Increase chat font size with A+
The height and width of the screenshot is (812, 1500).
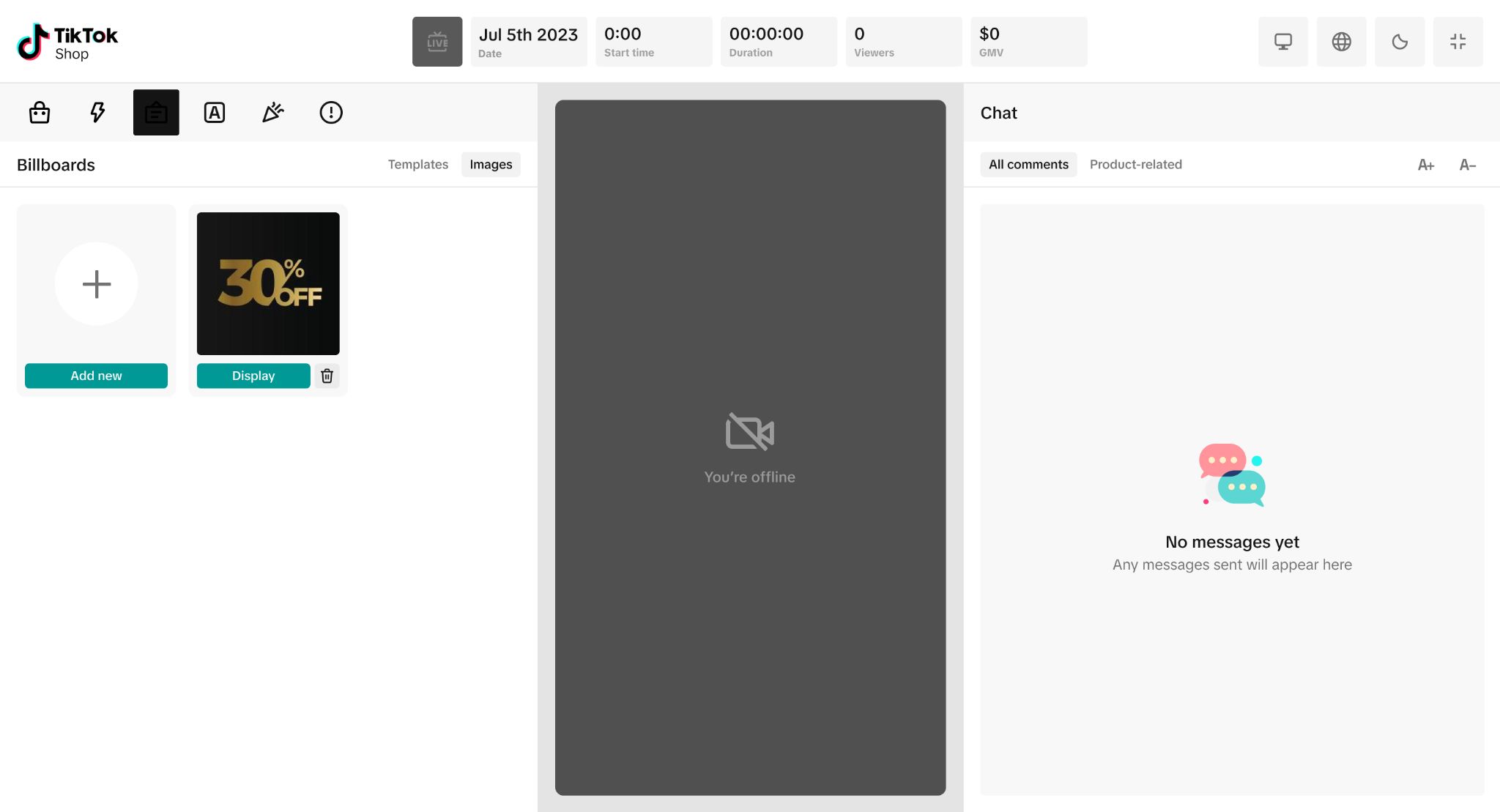pos(1425,165)
